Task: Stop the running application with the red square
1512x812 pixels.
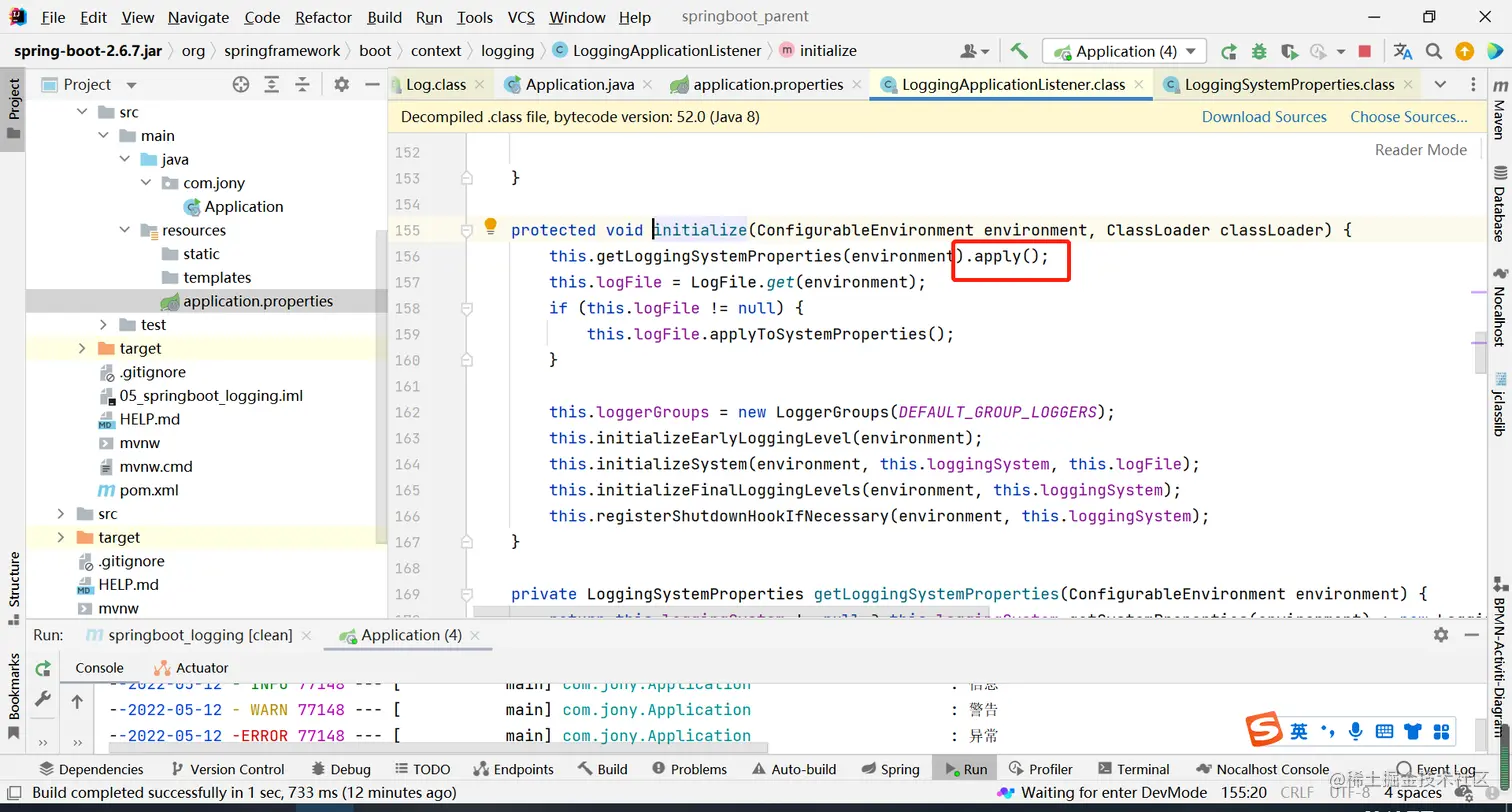Action: coord(1365,51)
